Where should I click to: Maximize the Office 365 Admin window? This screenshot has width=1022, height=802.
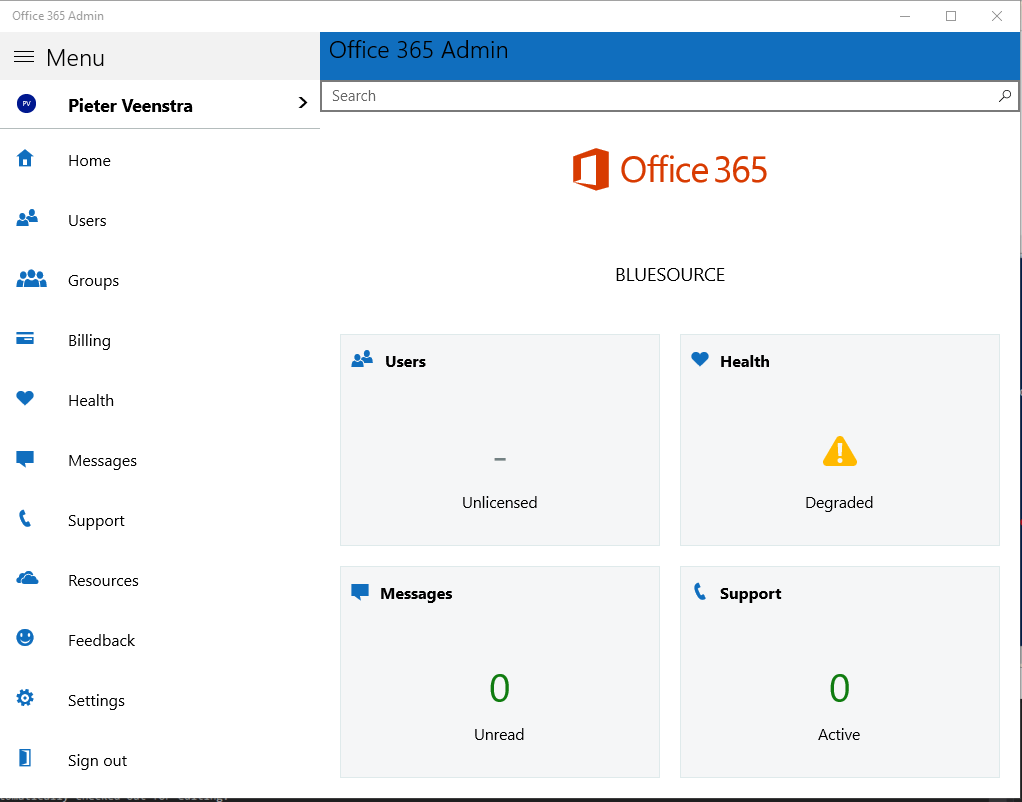951,16
